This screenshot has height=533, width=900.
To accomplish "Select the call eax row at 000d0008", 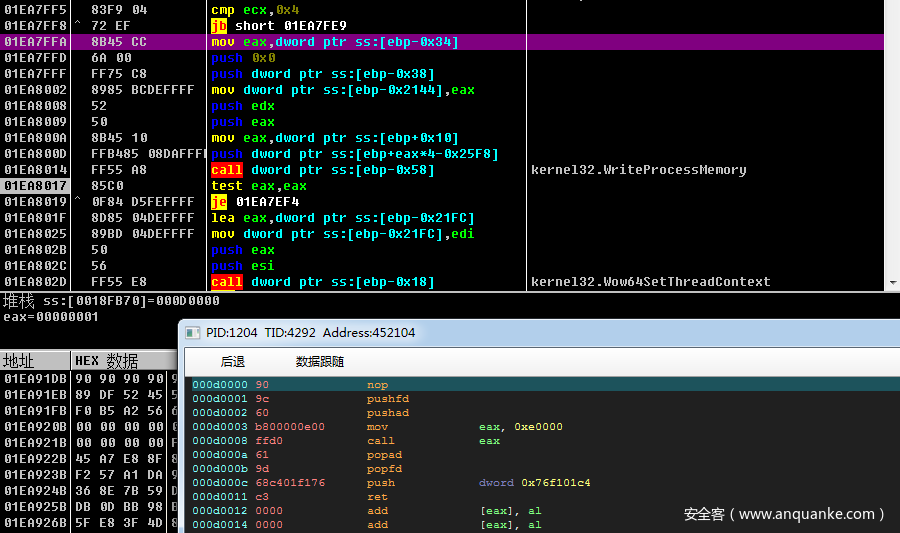I will click(x=380, y=441).
